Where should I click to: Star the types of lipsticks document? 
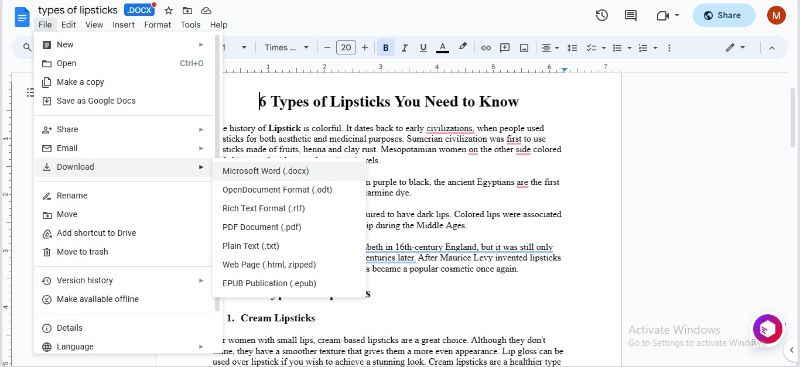pos(169,11)
